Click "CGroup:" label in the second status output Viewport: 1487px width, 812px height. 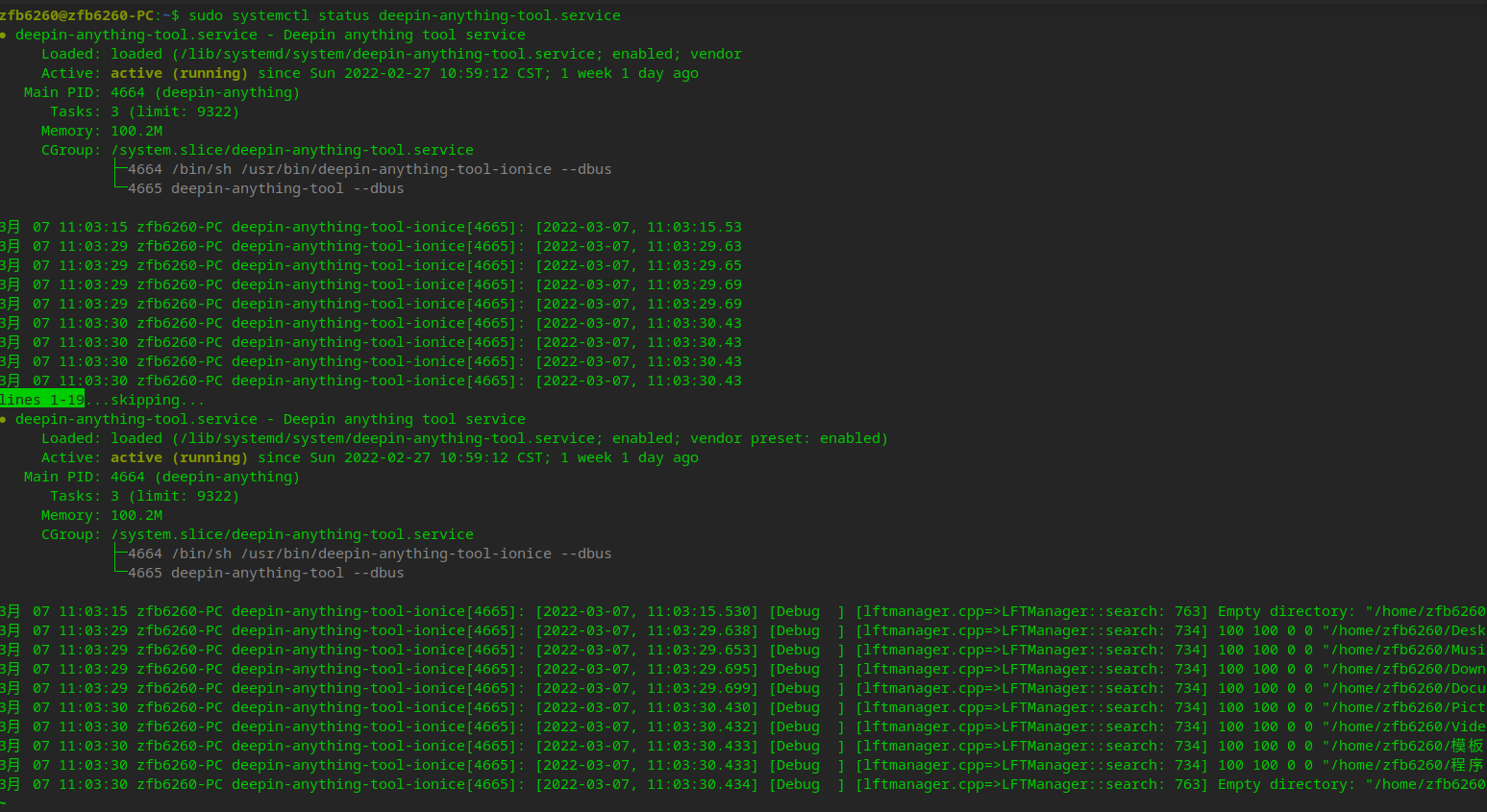[71, 534]
